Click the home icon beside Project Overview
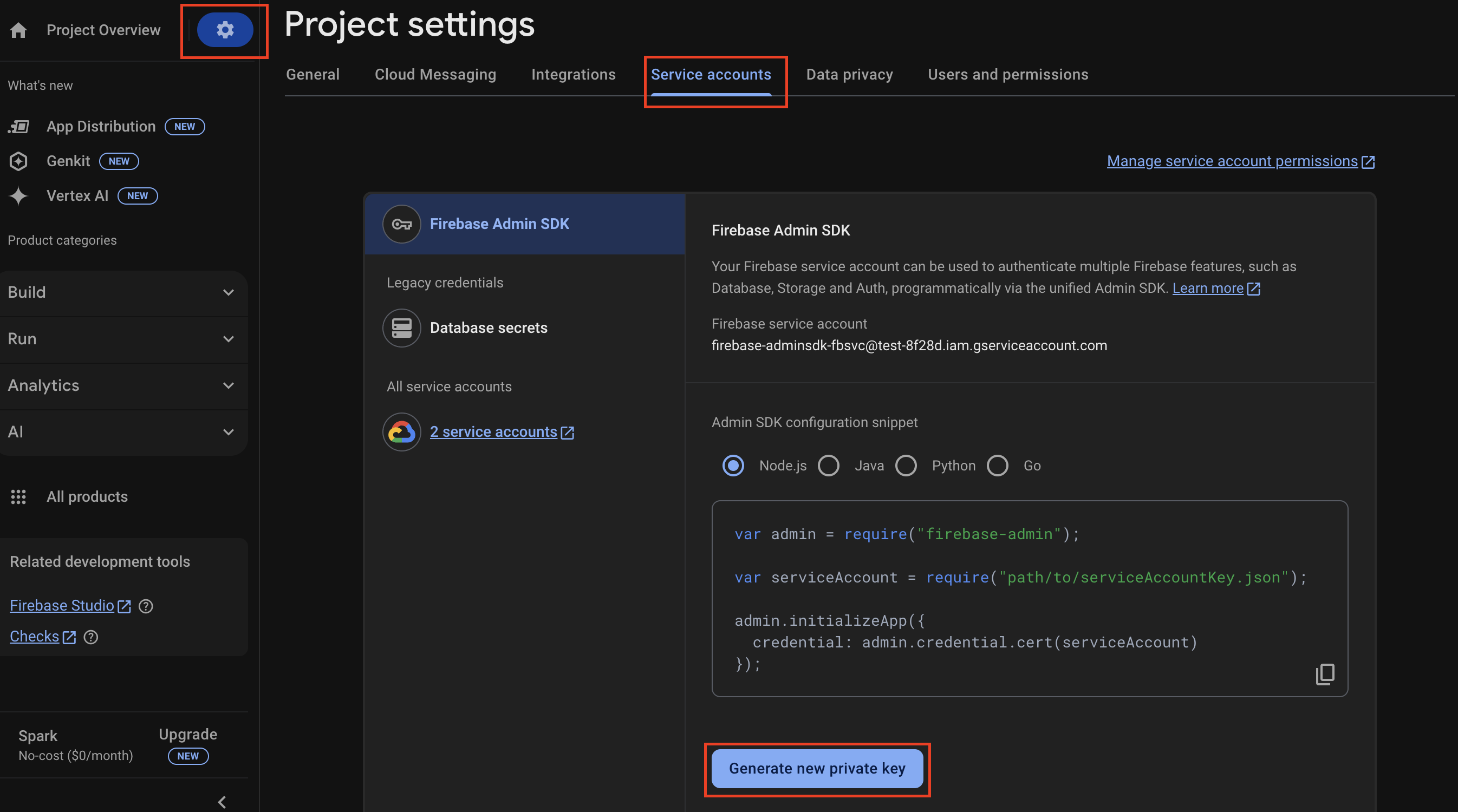 pyautogui.click(x=18, y=30)
